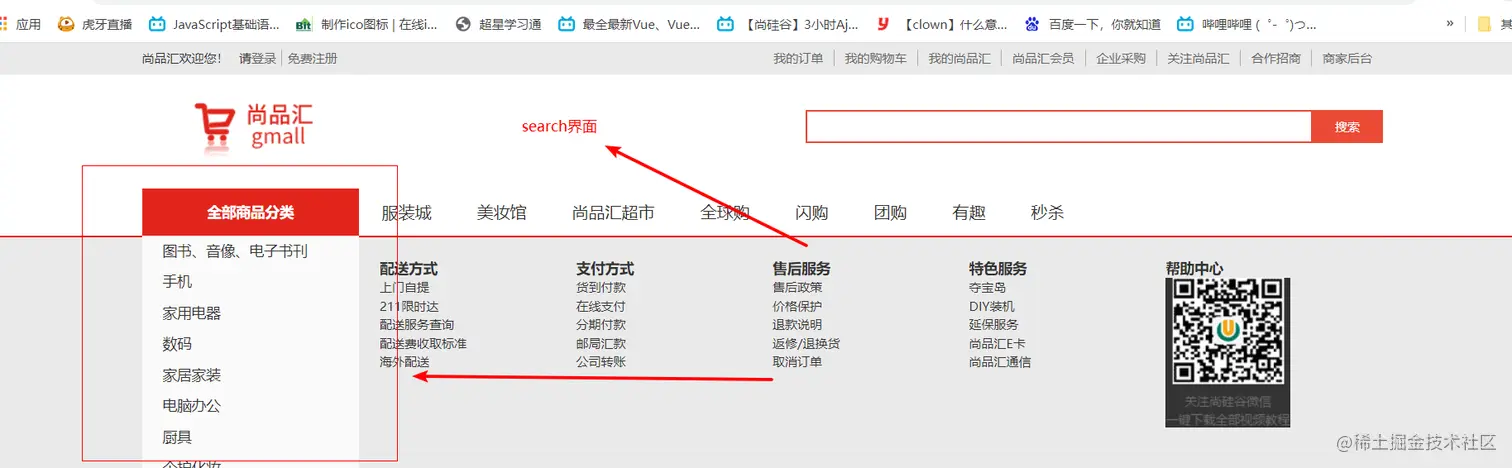Click the 在线支付 link

click(601, 306)
